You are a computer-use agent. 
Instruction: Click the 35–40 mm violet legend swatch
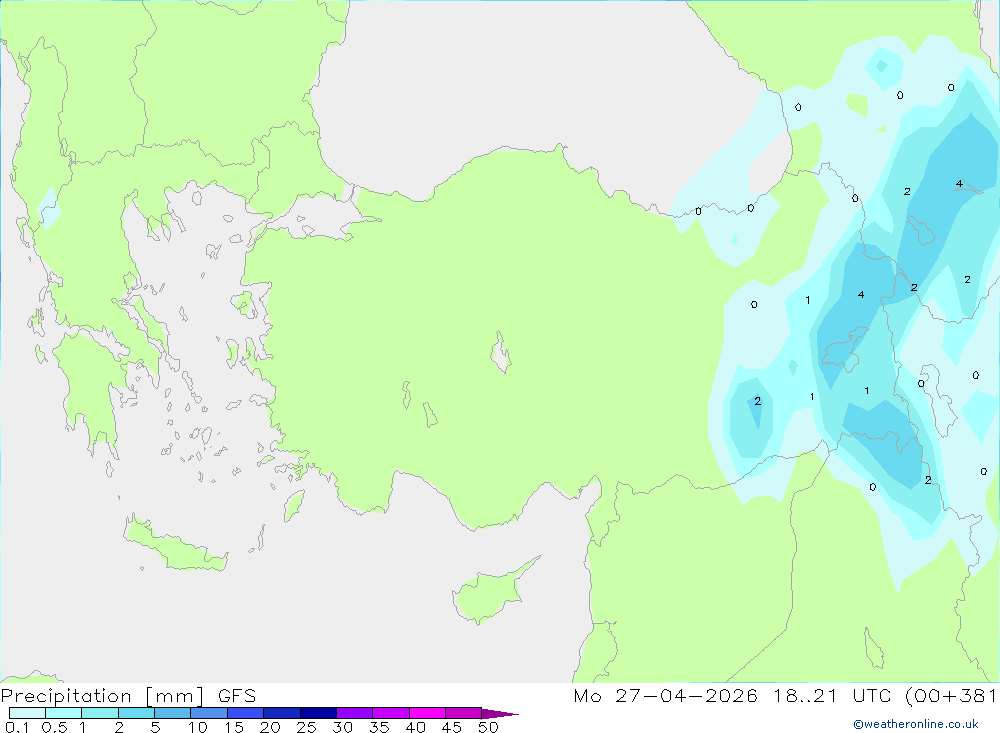pyautogui.click(x=391, y=713)
